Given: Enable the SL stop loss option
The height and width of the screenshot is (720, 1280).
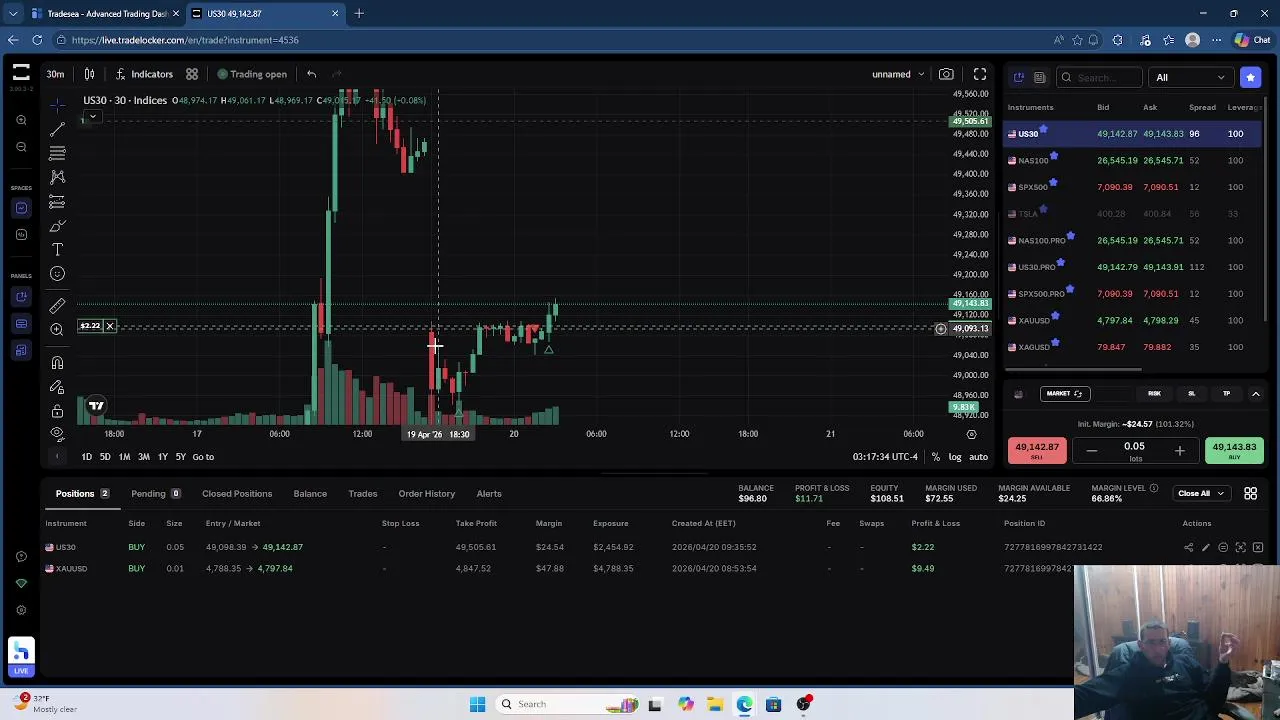Looking at the screenshot, I should pyautogui.click(x=1191, y=394).
